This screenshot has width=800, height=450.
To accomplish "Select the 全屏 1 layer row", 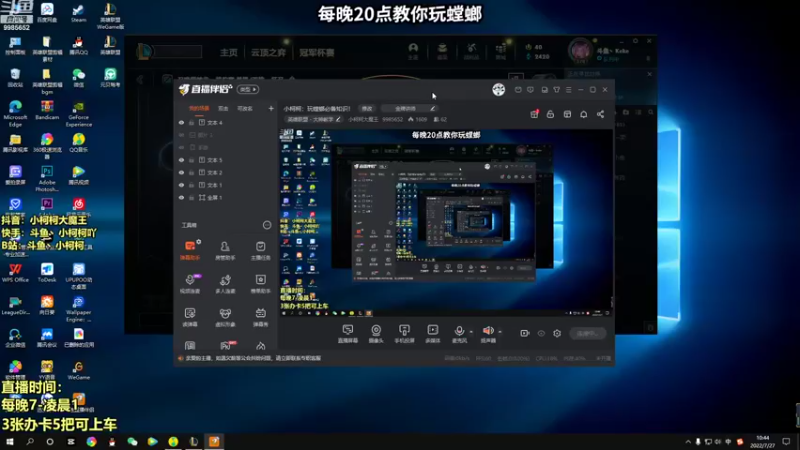I will tap(226, 197).
